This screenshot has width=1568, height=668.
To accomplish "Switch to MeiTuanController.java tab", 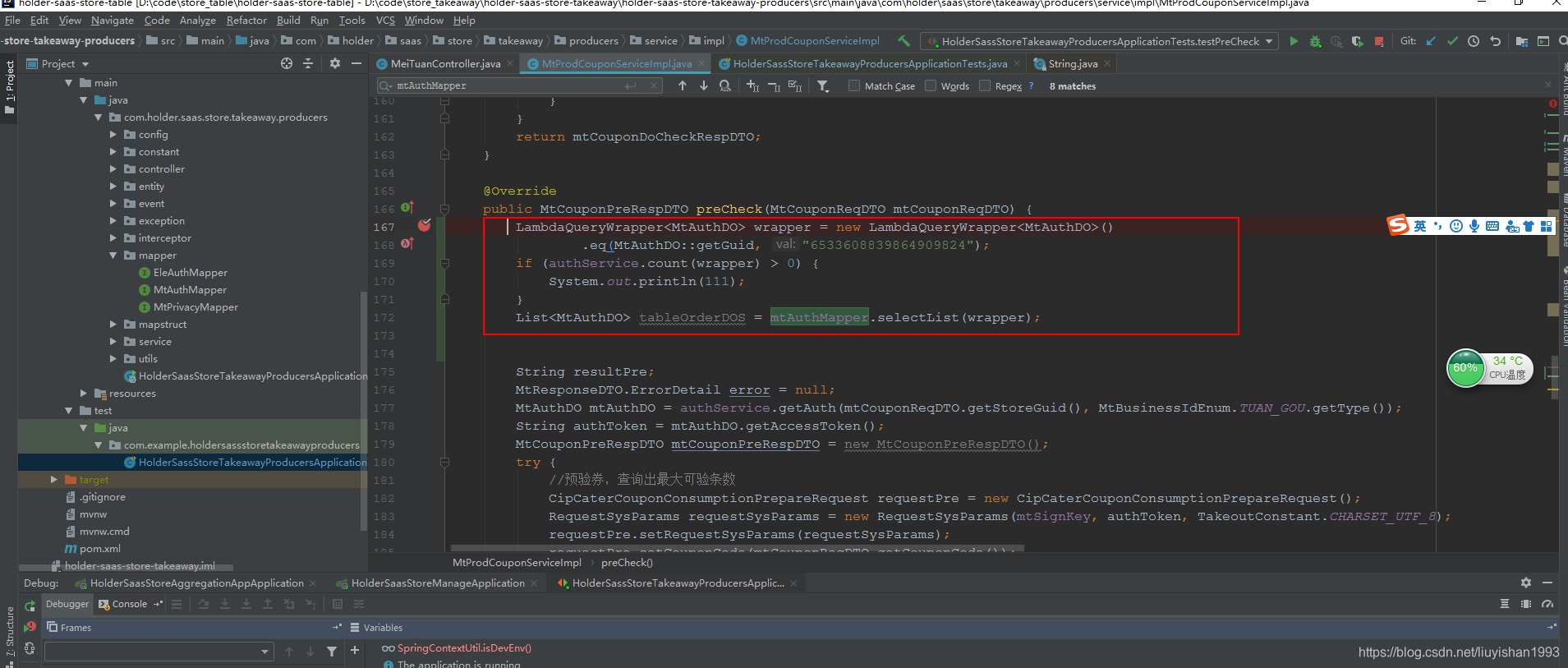I will [445, 63].
